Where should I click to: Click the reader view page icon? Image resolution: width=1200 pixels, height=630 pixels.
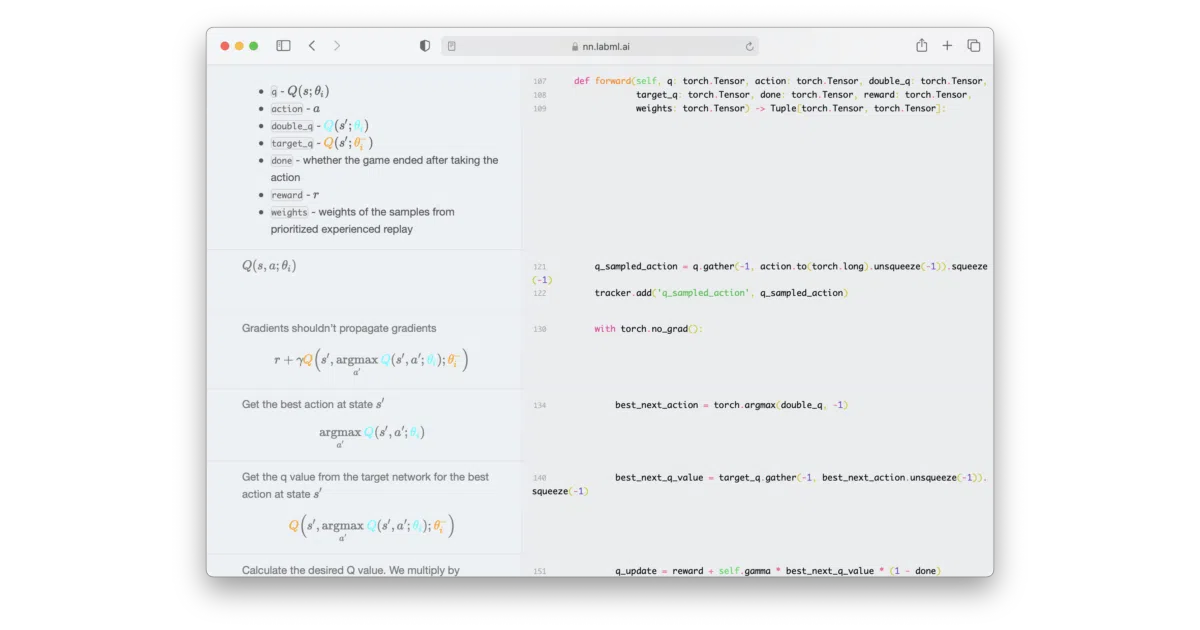point(452,46)
